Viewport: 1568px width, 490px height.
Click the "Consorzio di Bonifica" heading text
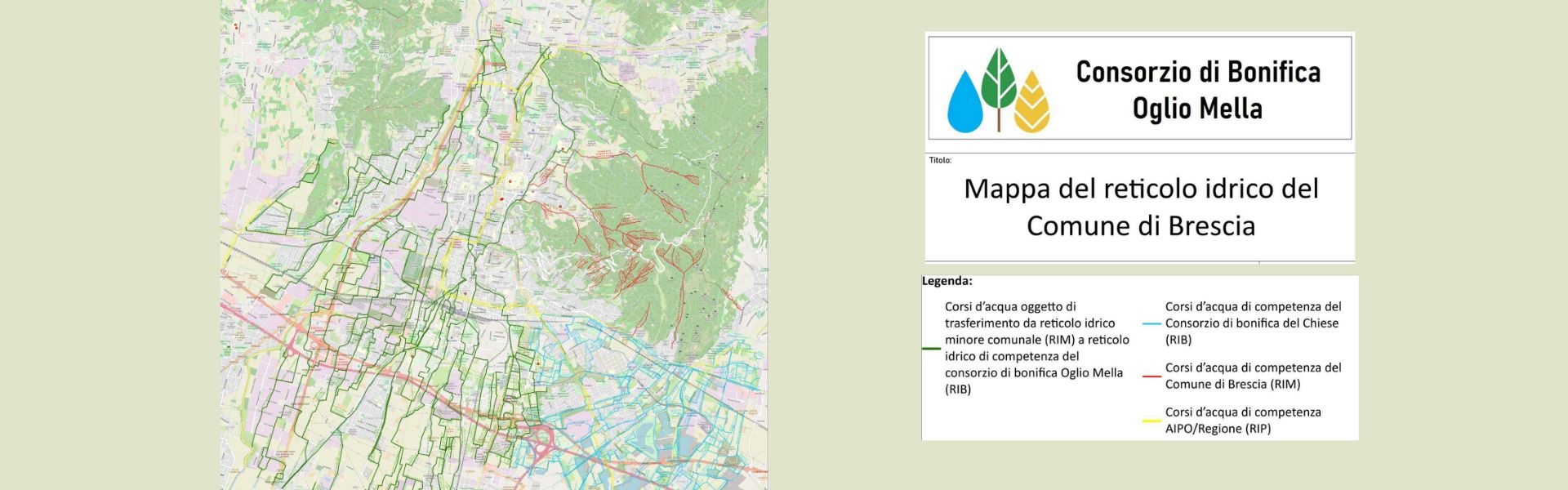[1197, 72]
